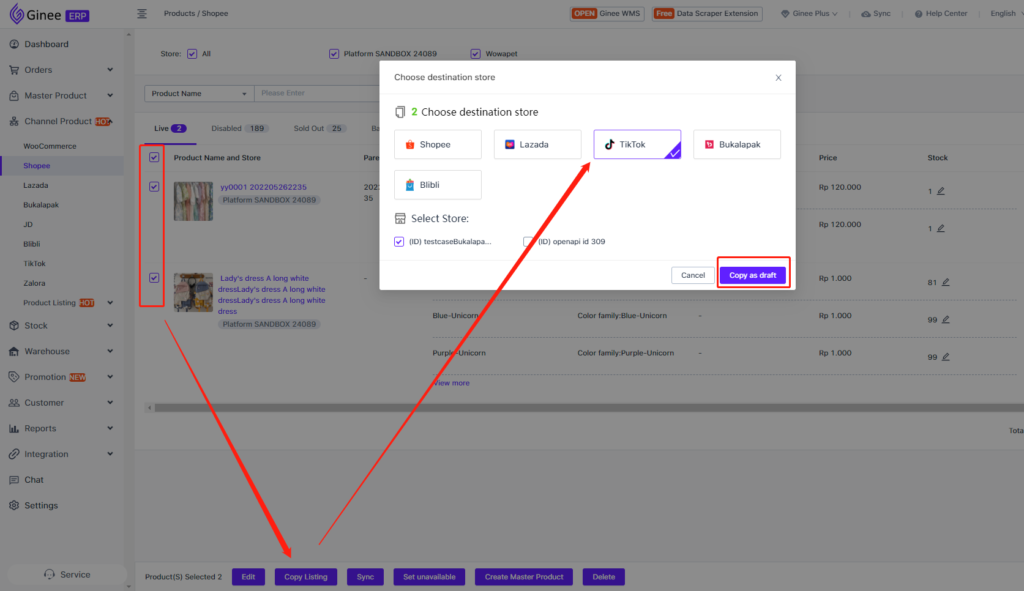This screenshot has height=591, width=1024.
Task: Click the Channel Product icon
Action: click(14, 121)
